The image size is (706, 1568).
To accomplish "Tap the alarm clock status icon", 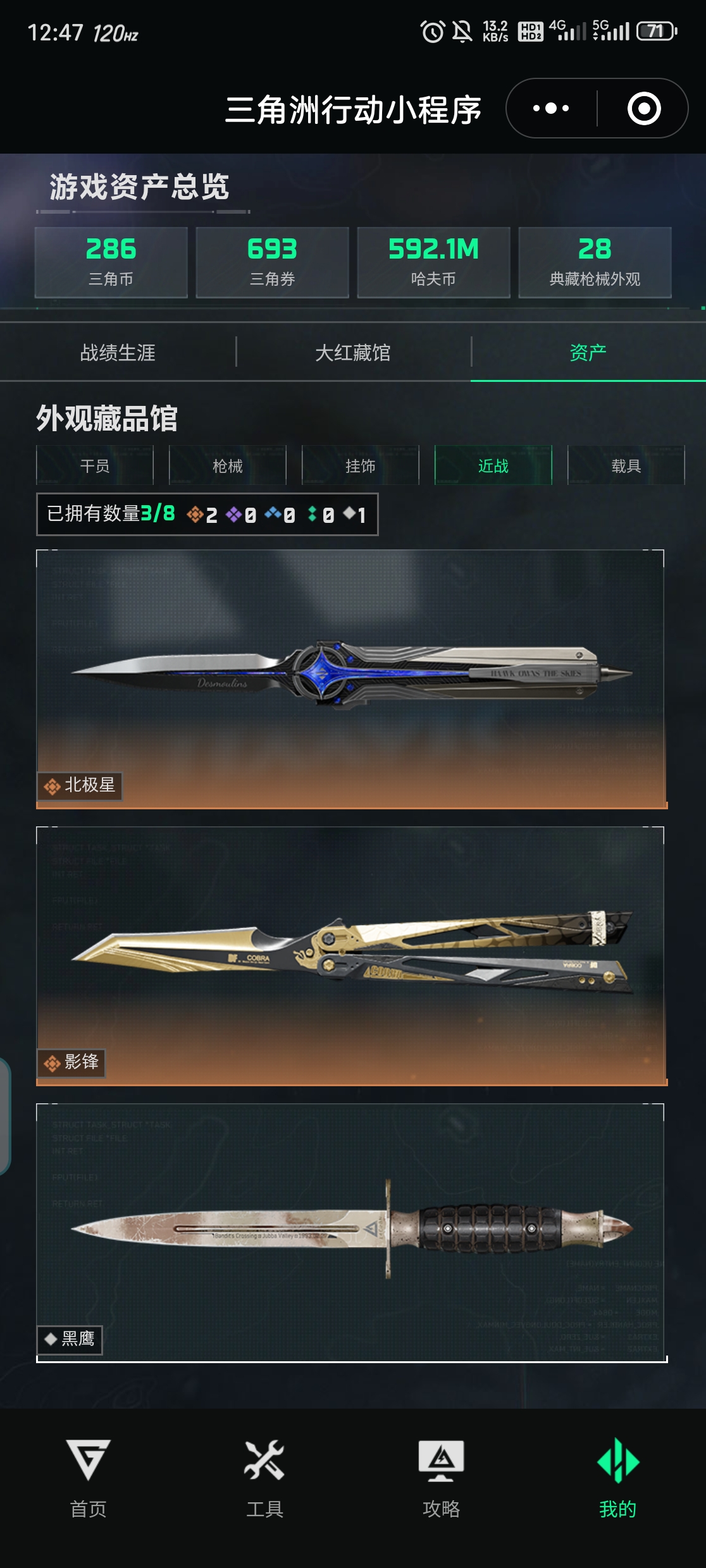I will 433,31.
